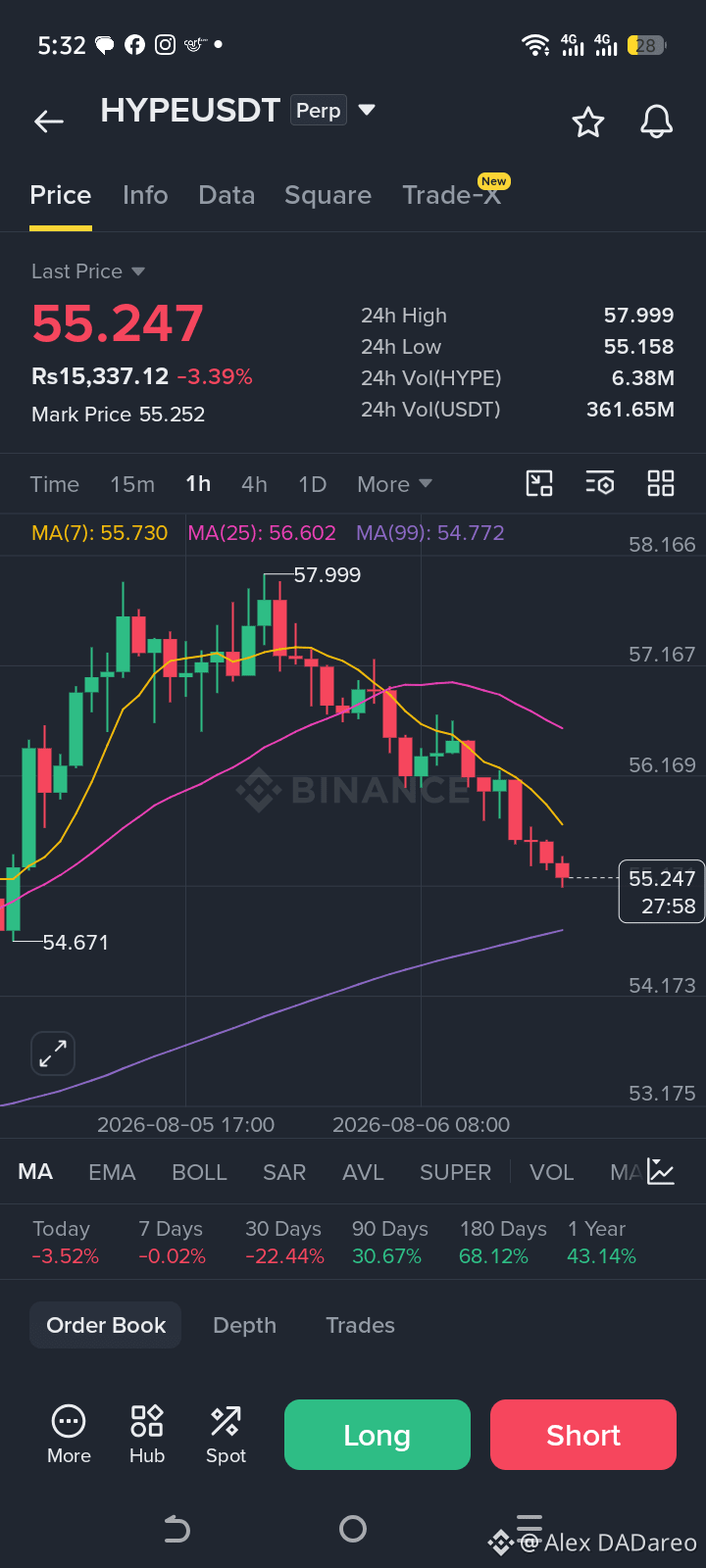This screenshot has height=1568, width=706.
Task: Open chart settings list-gear icon
Action: click(600, 483)
